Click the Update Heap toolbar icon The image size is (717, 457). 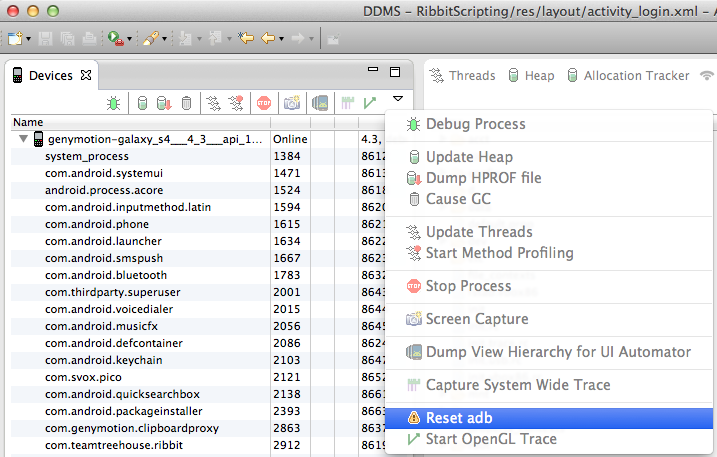(143, 102)
